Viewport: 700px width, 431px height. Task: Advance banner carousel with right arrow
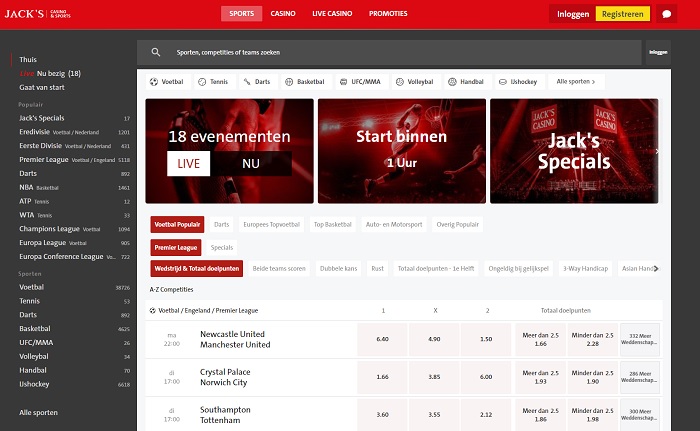pos(657,151)
